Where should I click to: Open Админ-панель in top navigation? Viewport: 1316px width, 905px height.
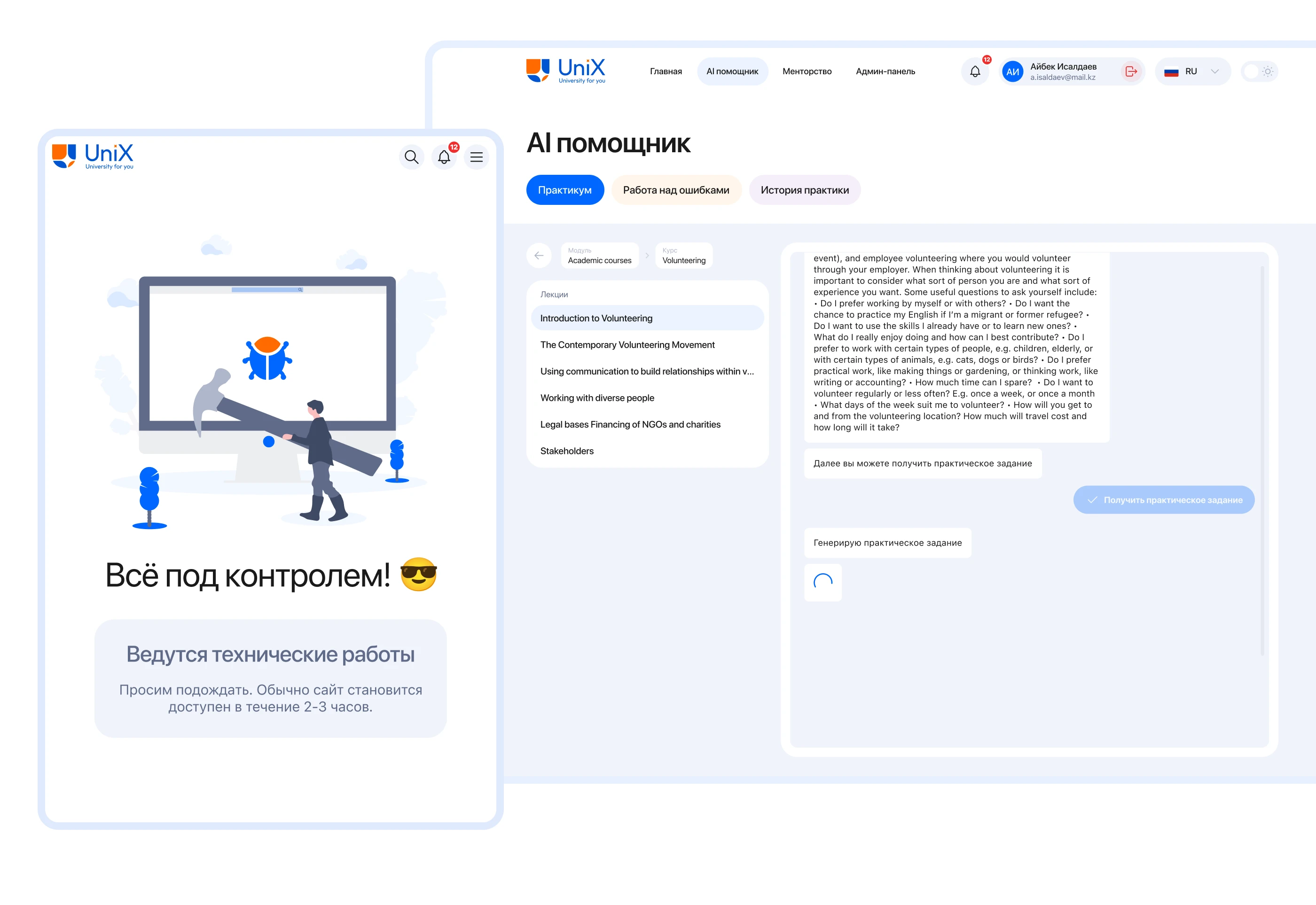click(885, 71)
